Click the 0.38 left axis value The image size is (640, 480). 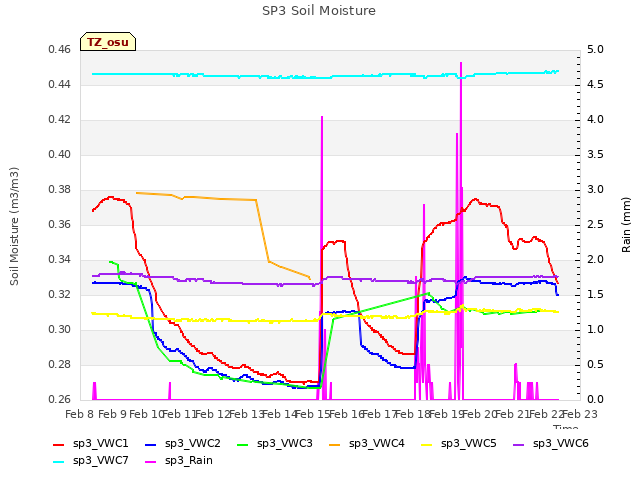60,189
